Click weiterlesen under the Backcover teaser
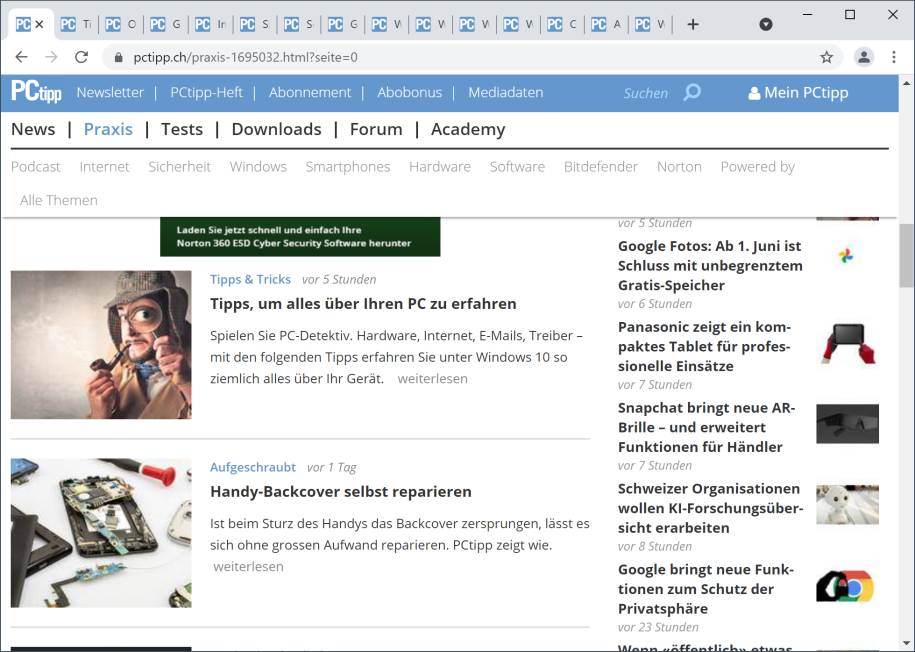Viewport: 915px width, 652px height. pyautogui.click(x=249, y=567)
